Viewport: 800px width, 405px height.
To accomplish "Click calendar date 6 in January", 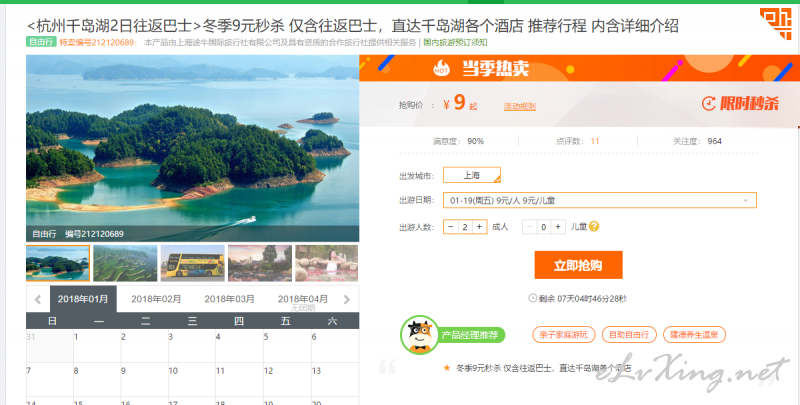I will pos(335,346).
